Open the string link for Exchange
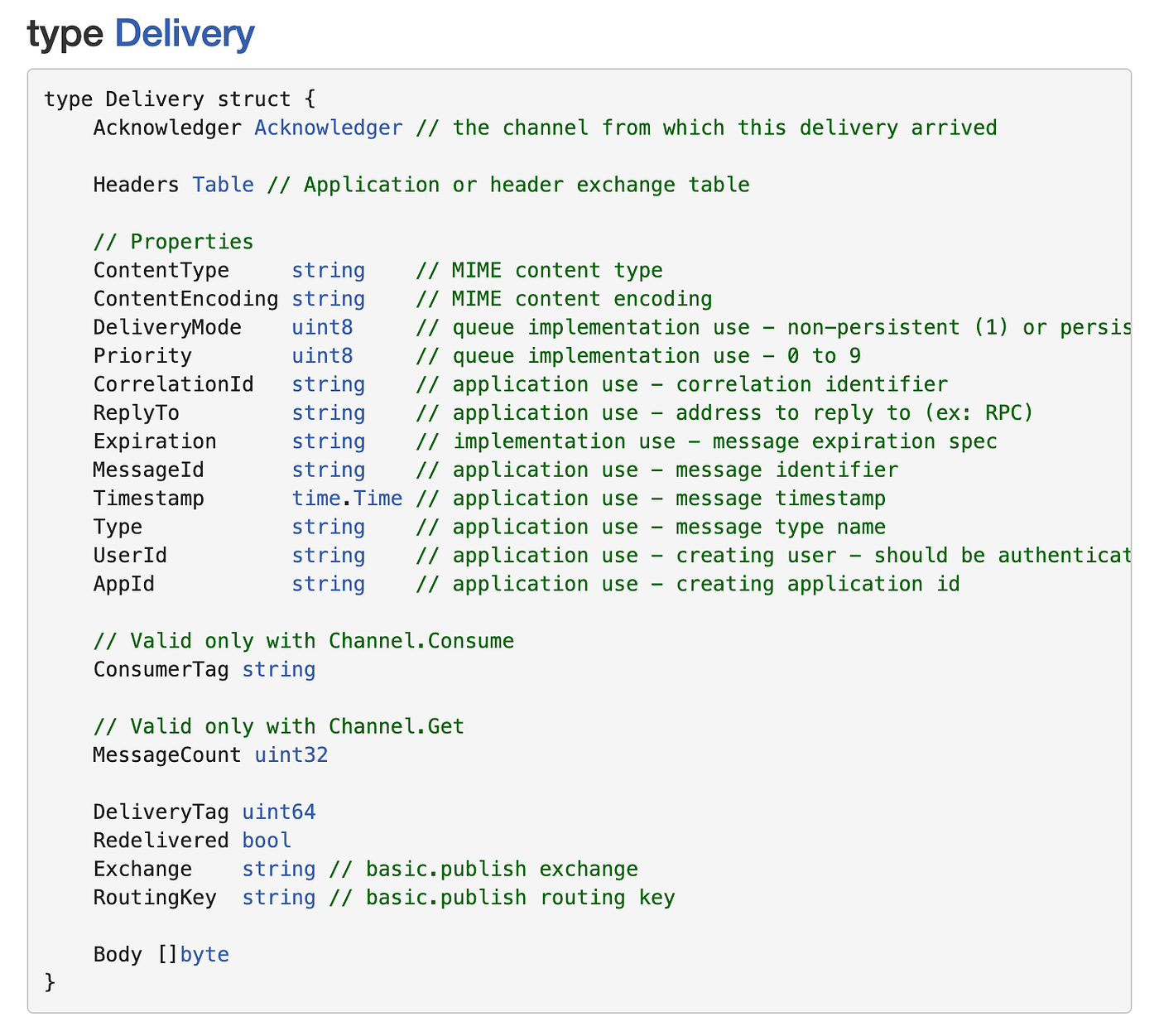This screenshot has height=1036, width=1159. point(278,869)
